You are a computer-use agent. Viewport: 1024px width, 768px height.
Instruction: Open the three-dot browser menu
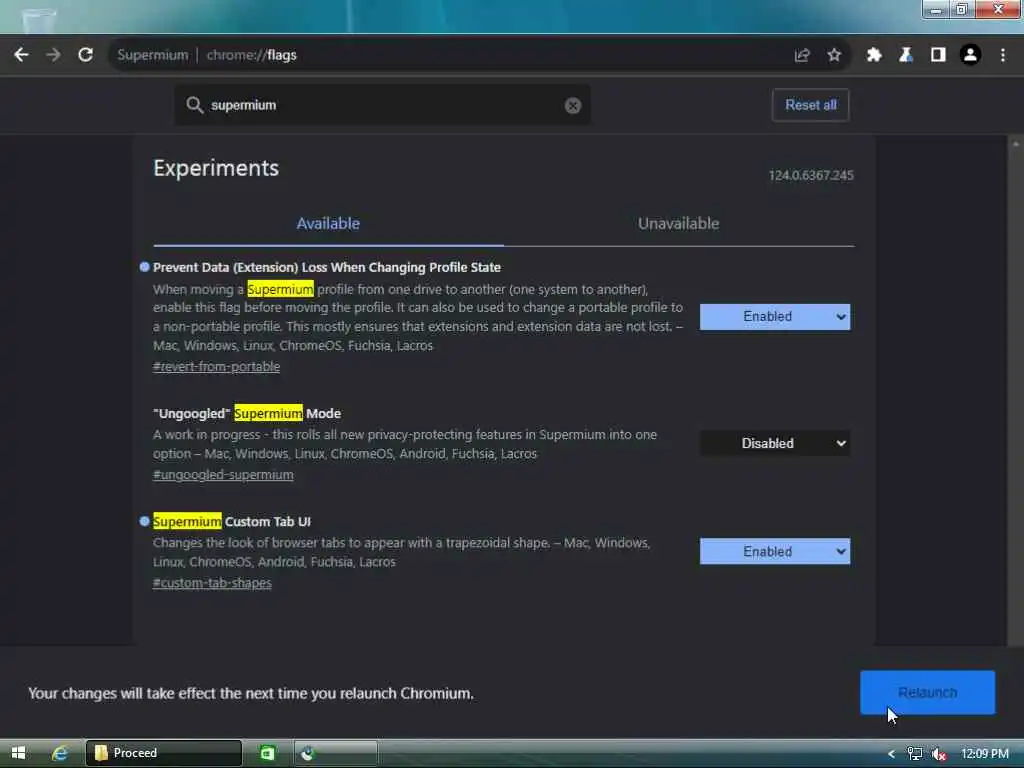[1003, 55]
